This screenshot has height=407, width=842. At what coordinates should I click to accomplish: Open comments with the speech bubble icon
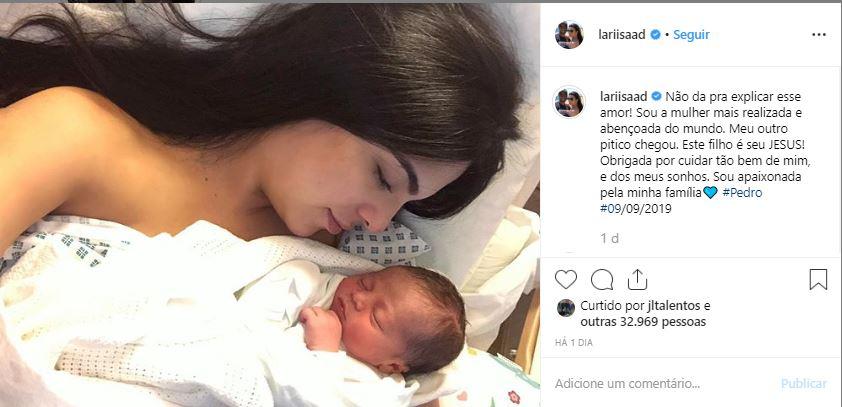click(x=602, y=280)
